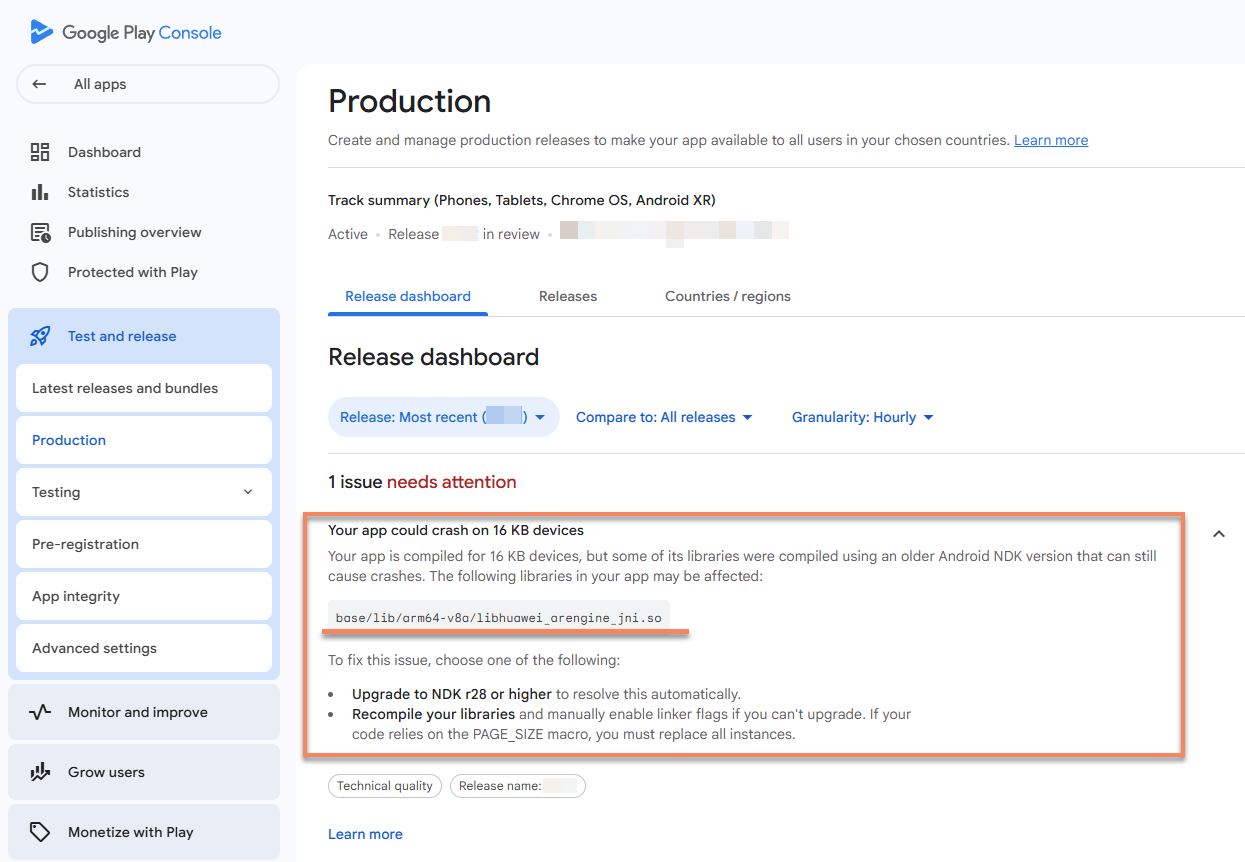
Task: Open Pre-registration page
Action: pyautogui.click(x=144, y=544)
